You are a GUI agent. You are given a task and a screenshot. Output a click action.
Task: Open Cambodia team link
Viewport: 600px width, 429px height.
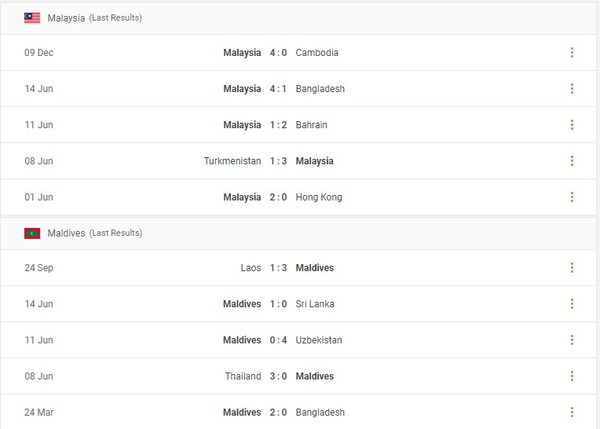pyautogui.click(x=317, y=53)
